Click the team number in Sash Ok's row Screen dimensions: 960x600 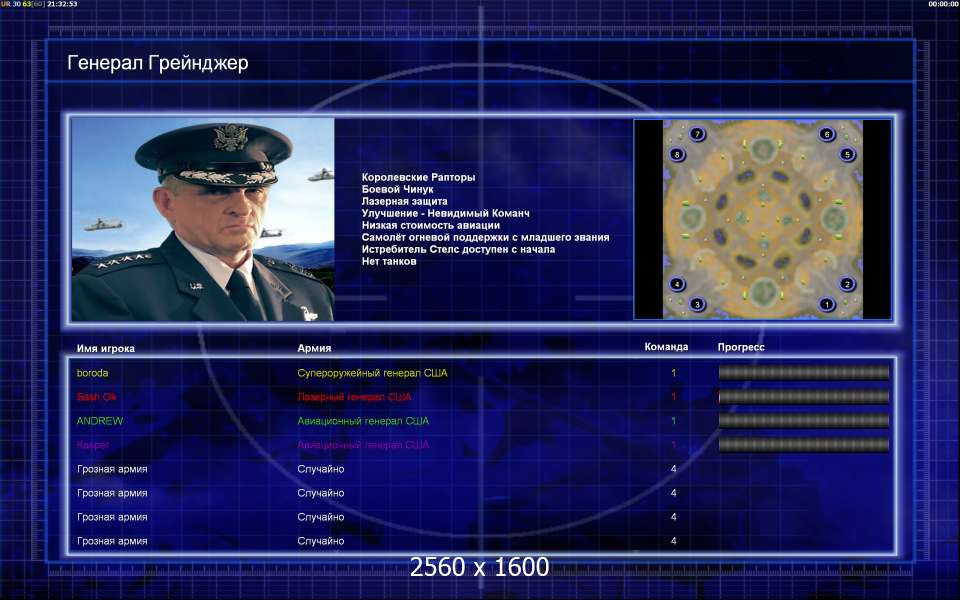pos(673,397)
